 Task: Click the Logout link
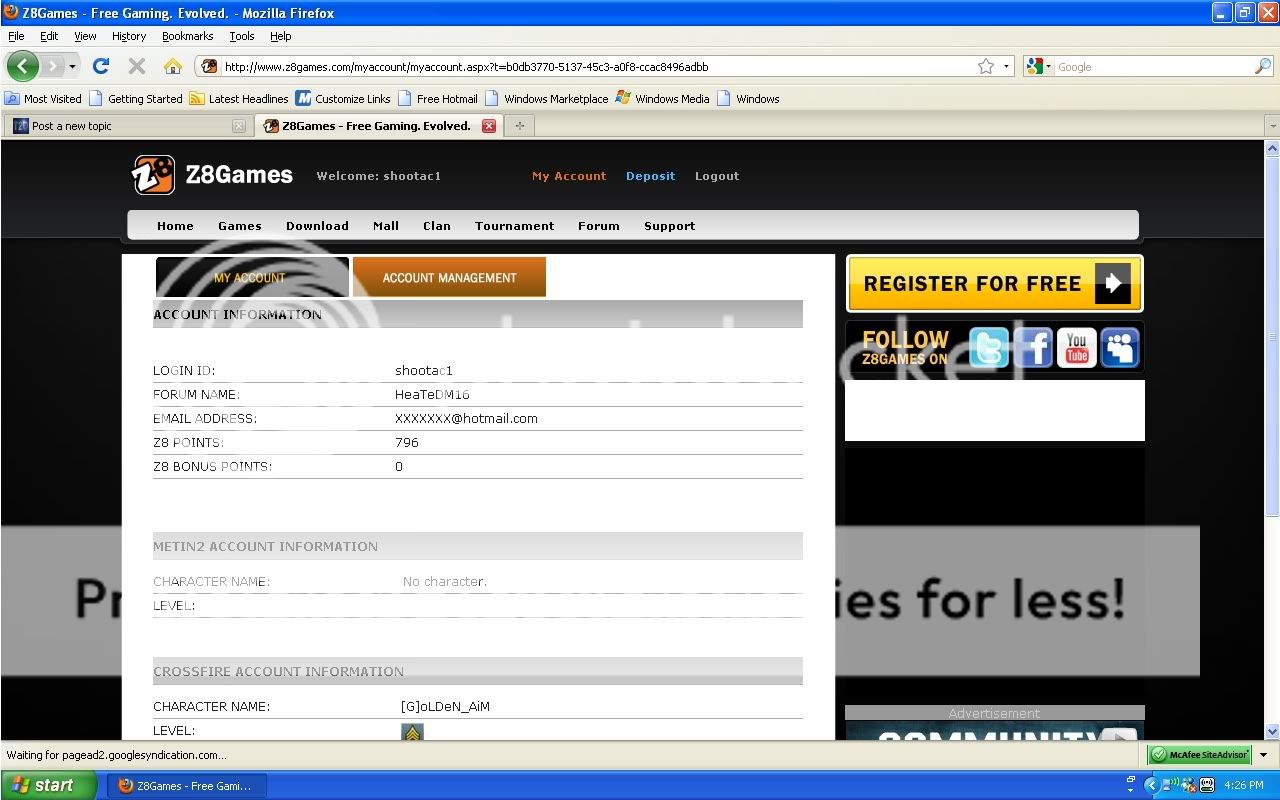click(x=717, y=176)
